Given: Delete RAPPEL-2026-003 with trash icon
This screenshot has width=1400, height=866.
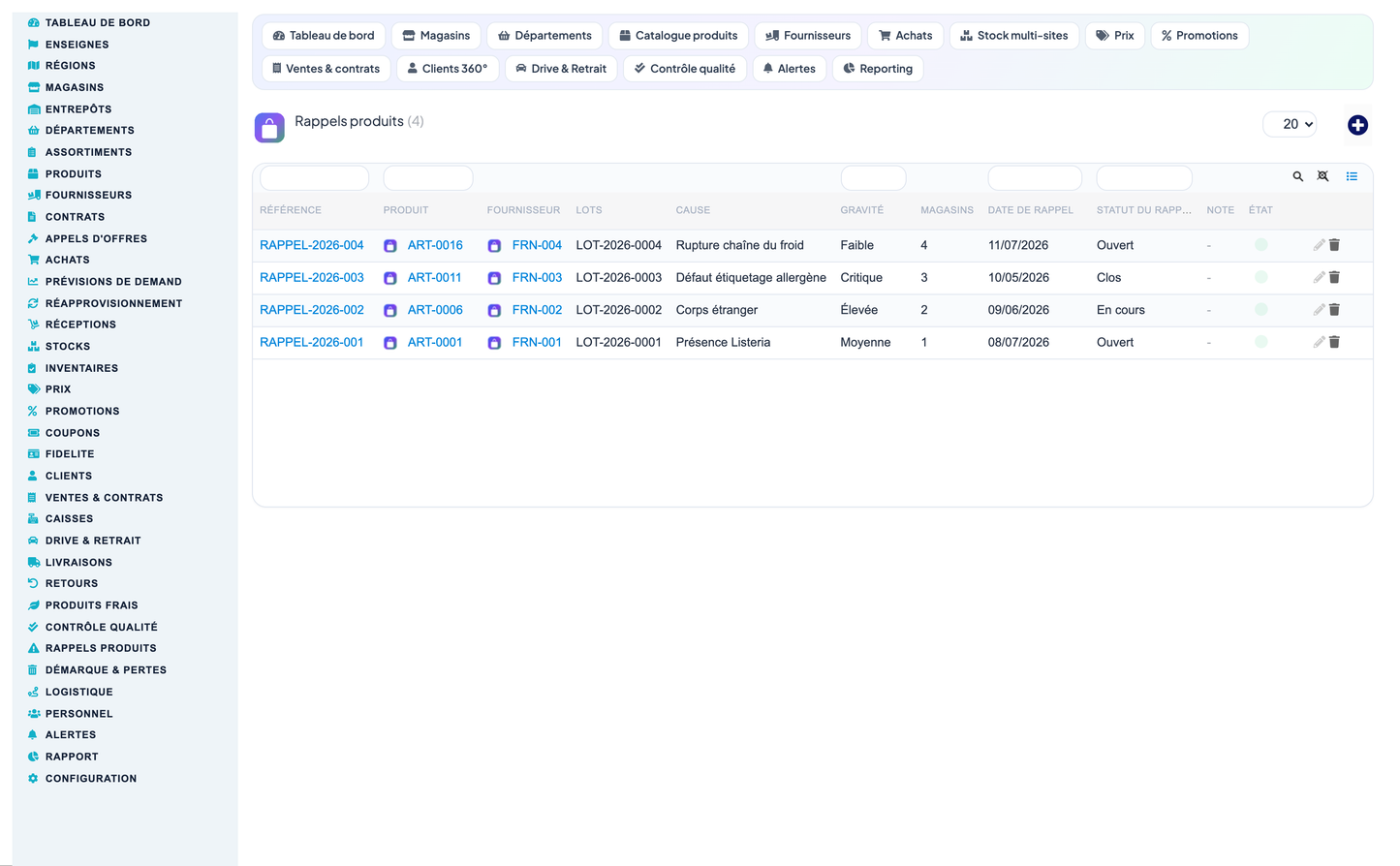Looking at the screenshot, I should (x=1334, y=277).
